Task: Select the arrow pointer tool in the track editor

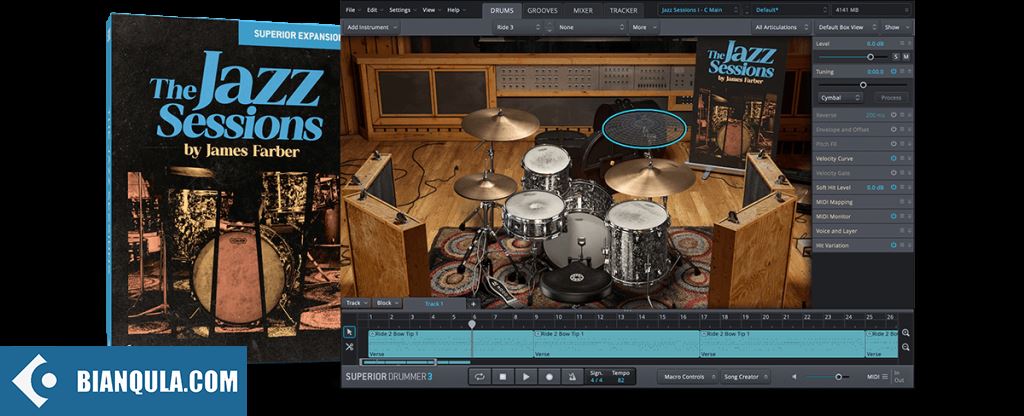Action: tap(349, 332)
